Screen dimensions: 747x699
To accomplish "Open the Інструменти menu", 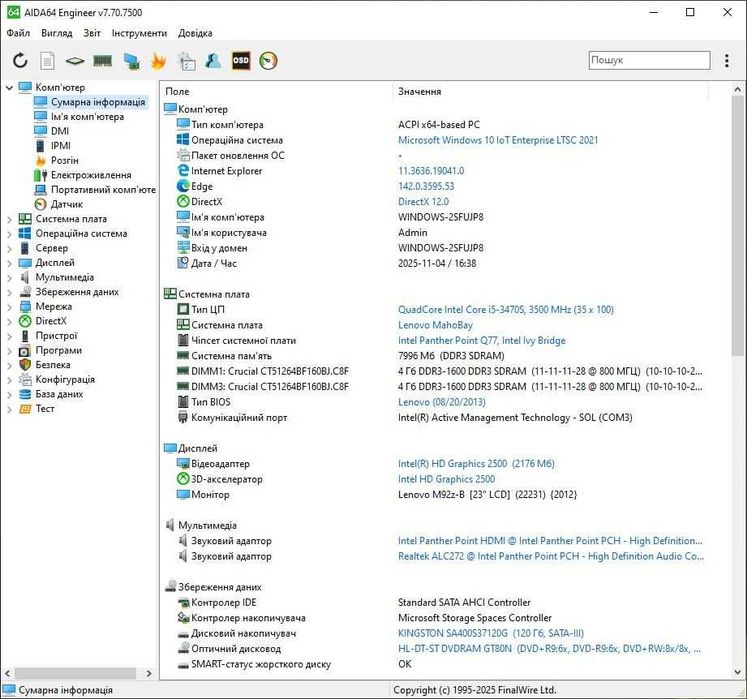I will click(x=139, y=33).
